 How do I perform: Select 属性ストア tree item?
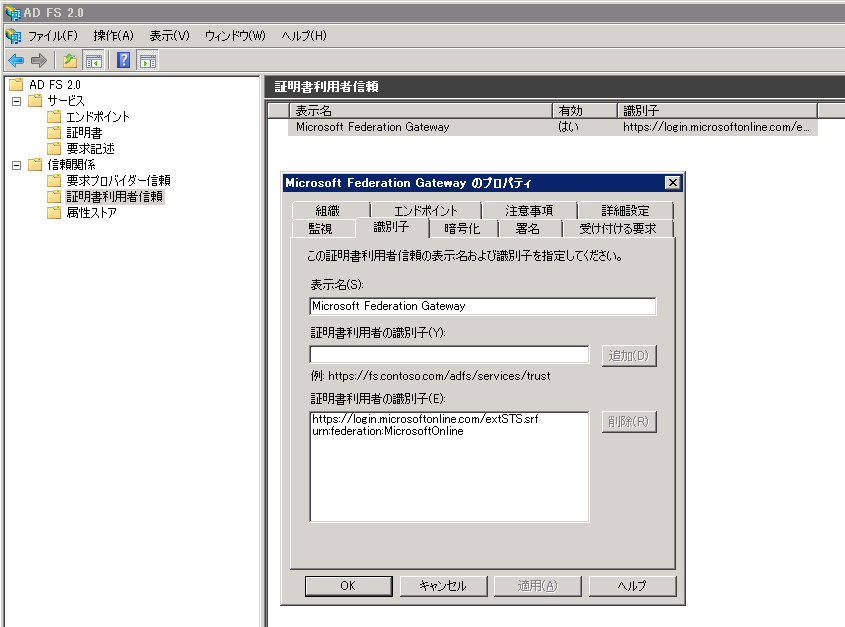[91, 213]
